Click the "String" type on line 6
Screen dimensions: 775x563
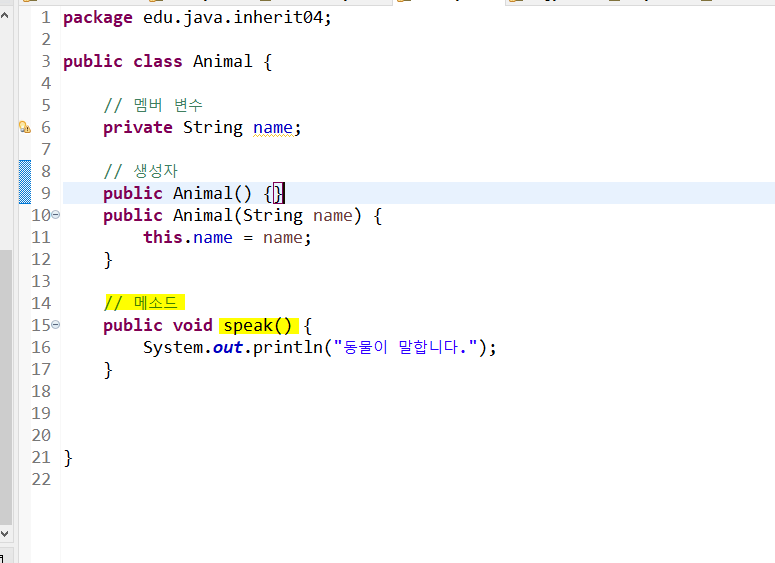(213, 128)
